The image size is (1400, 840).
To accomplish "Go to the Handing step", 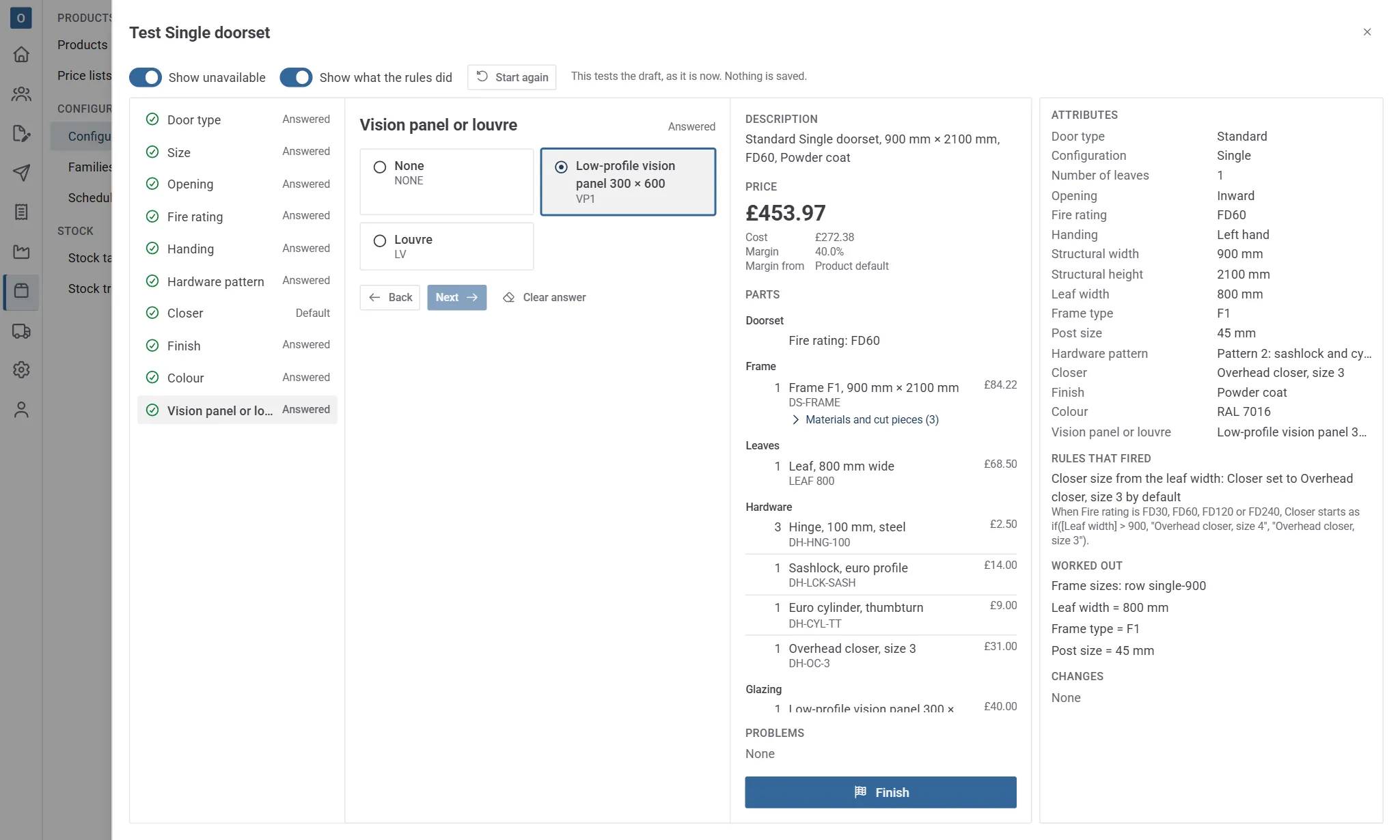I will 237,249.
